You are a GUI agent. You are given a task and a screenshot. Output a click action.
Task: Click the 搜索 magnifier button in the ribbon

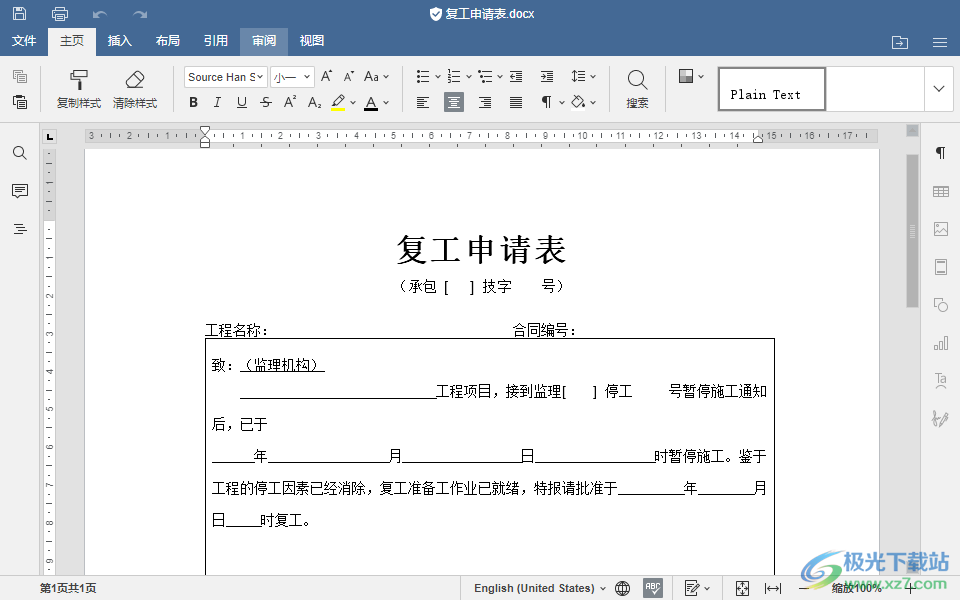637,89
